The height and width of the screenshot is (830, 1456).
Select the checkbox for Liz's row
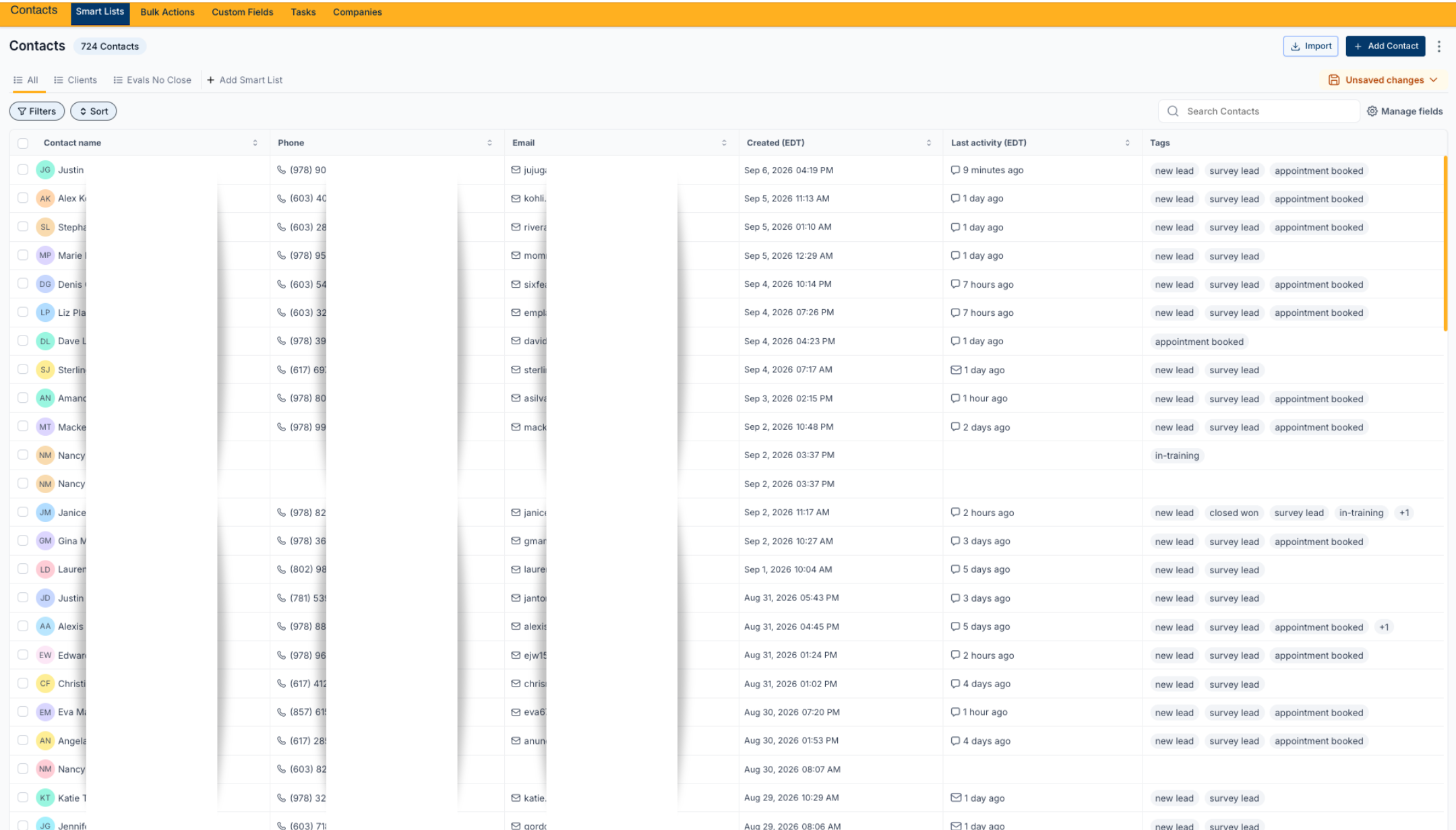[23, 312]
